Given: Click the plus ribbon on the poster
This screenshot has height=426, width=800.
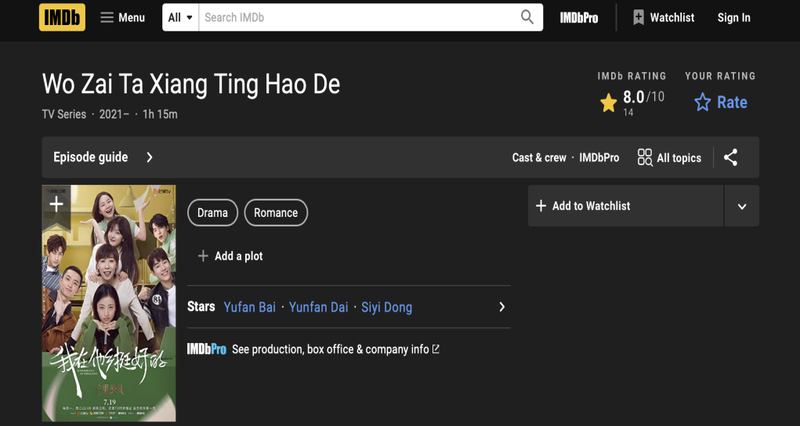Looking at the screenshot, I should pyautogui.click(x=56, y=204).
